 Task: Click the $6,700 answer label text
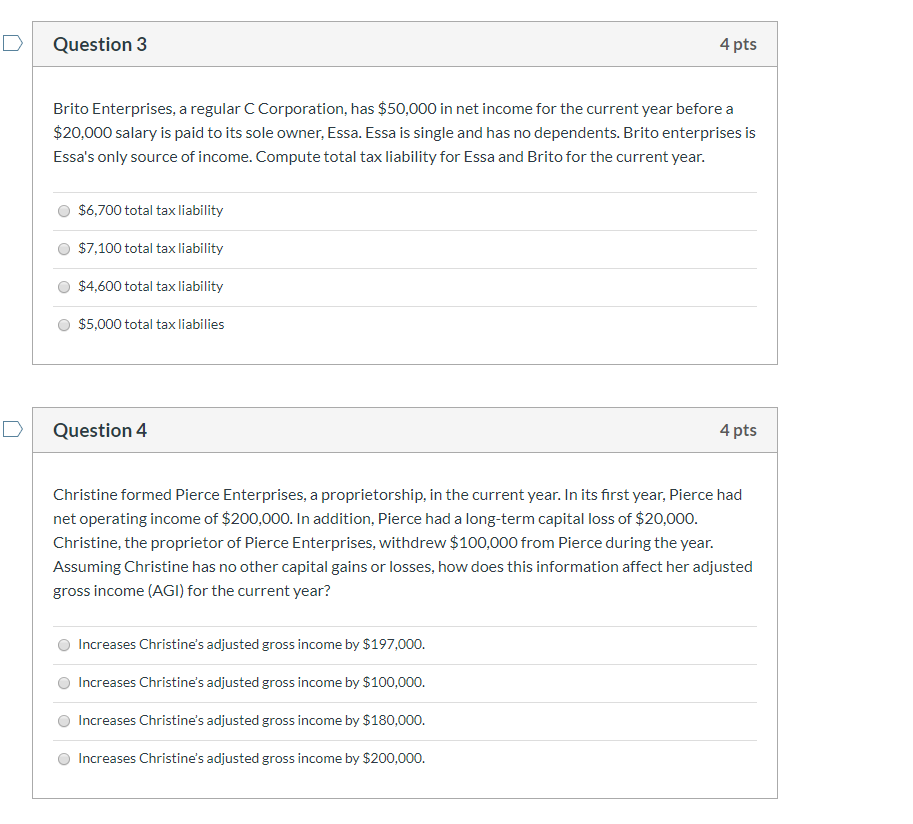(x=150, y=211)
